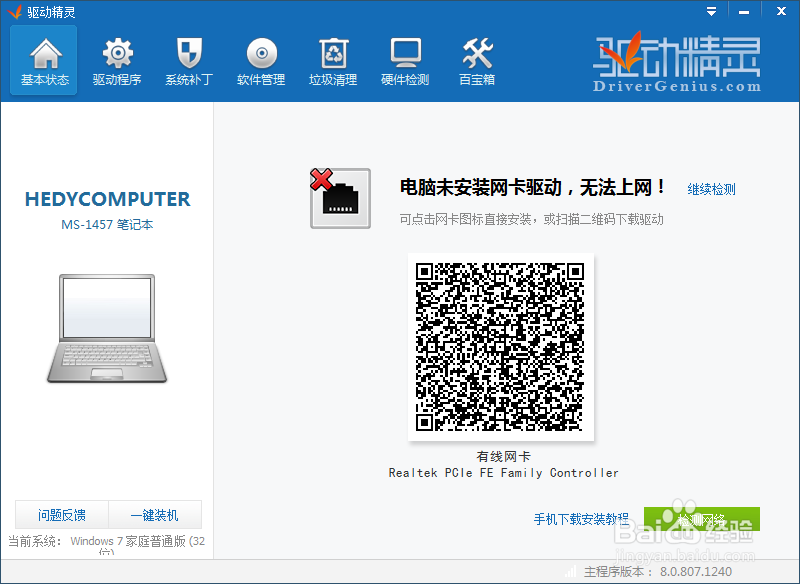The image size is (800, 584).
Task: Click the 一键装机 button
Action: (x=155, y=515)
